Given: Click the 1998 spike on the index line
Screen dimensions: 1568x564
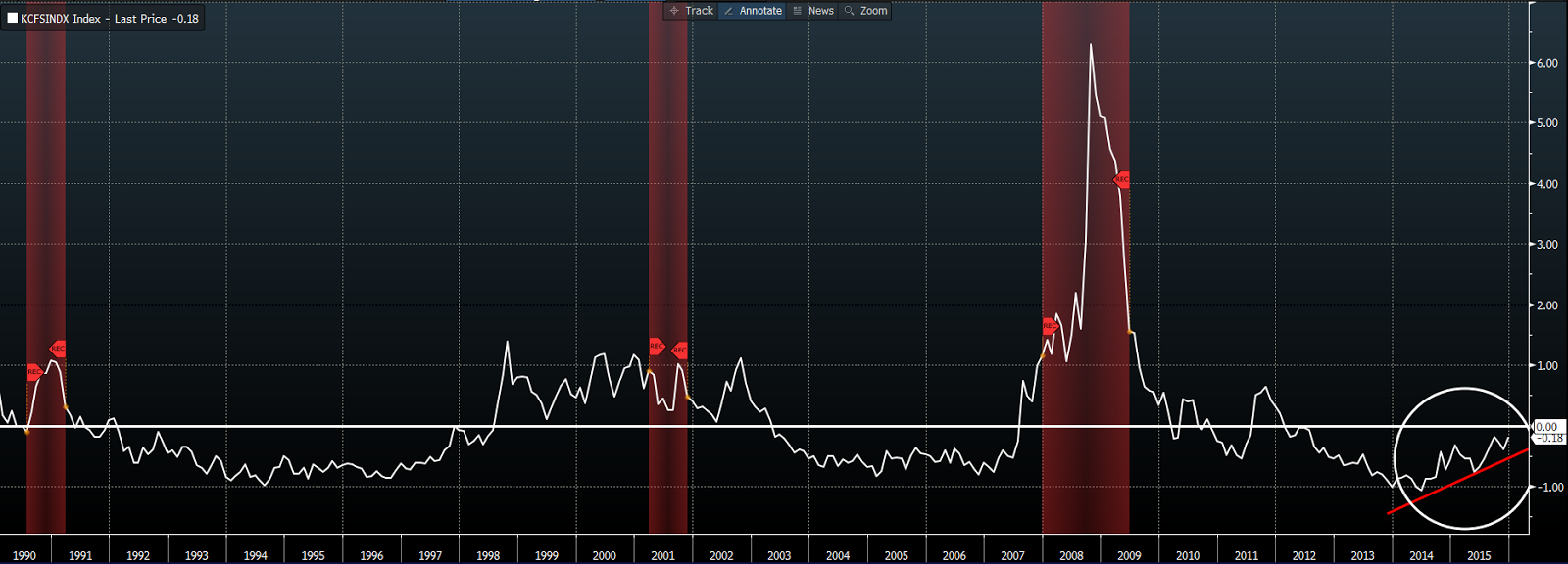Looking at the screenshot, I should click(x=507, y=342).
